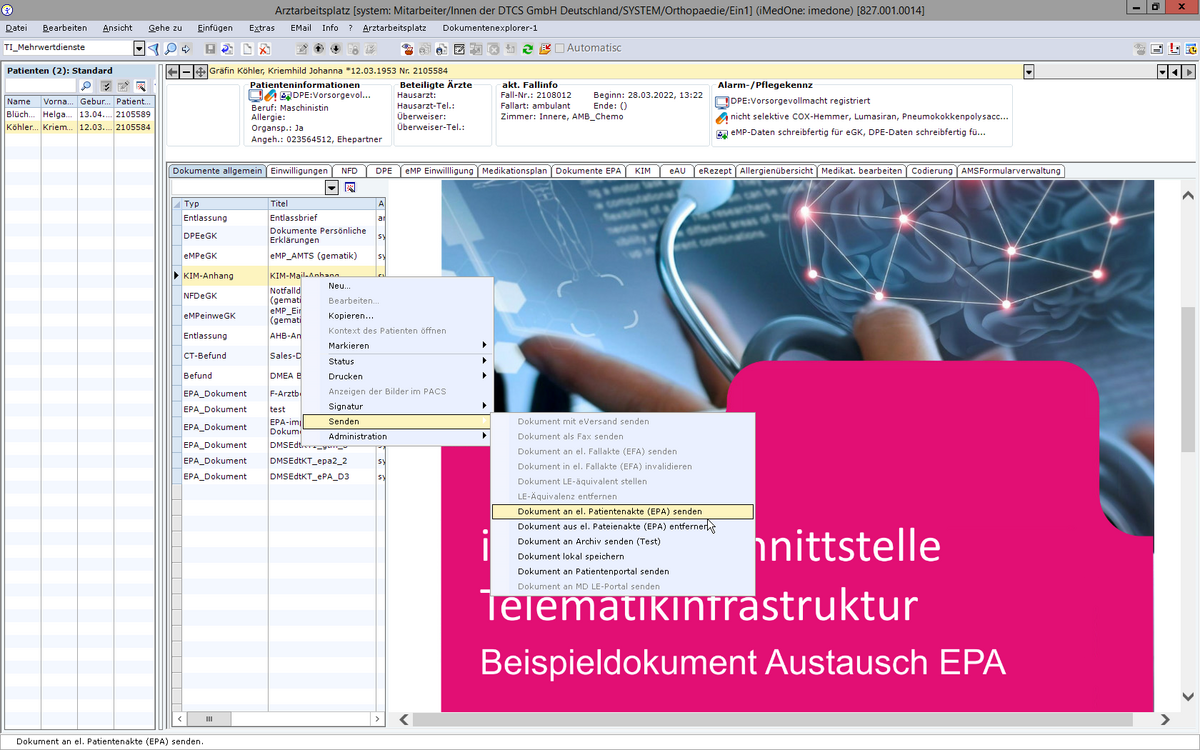Toggle the Automatisc checkbox
Image resolution: width=1200 pixels, height=750 pixels.
(x=560, y=48)
